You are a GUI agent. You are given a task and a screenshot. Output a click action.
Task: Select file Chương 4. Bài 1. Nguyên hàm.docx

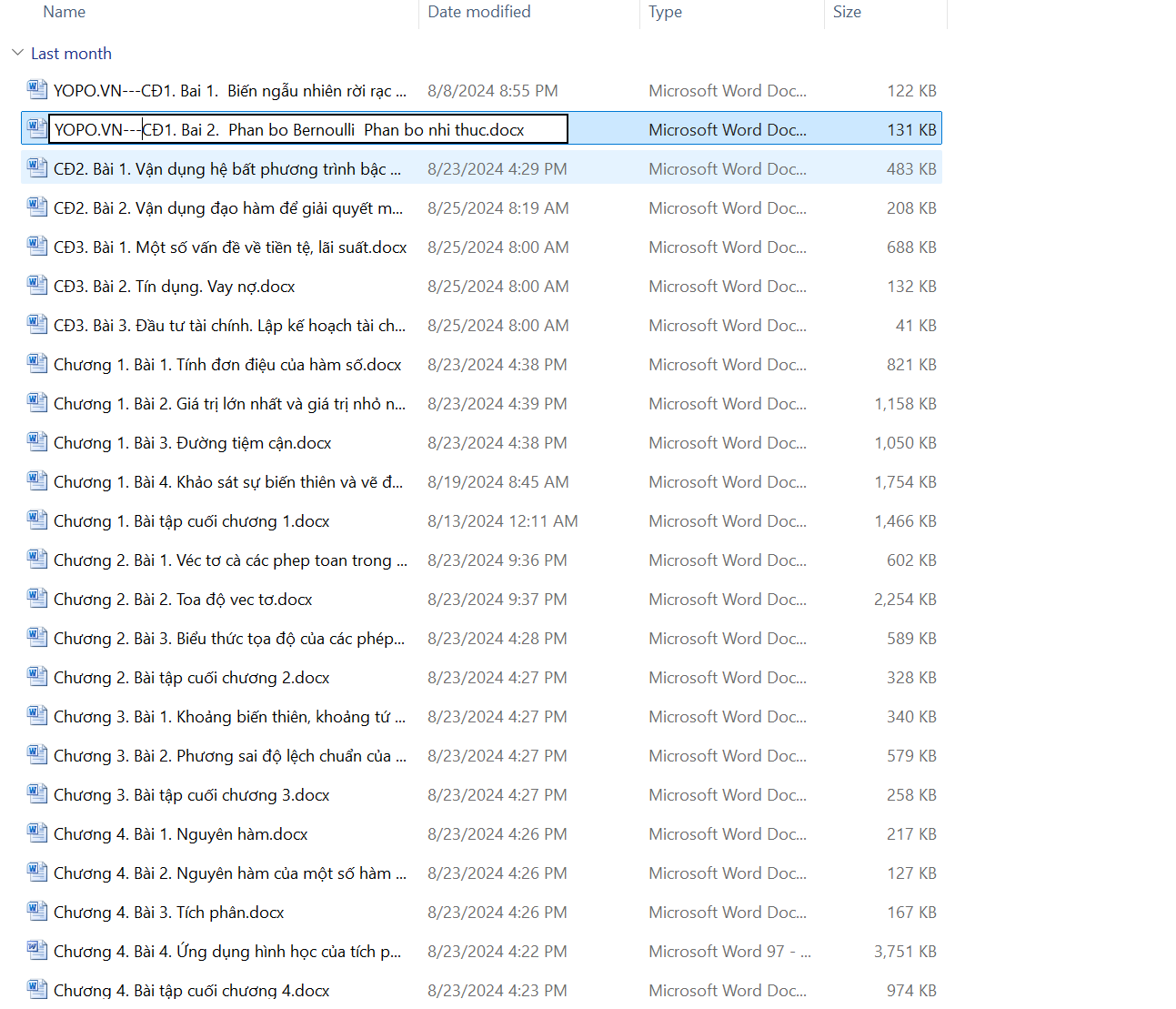(x=181, y=834)
